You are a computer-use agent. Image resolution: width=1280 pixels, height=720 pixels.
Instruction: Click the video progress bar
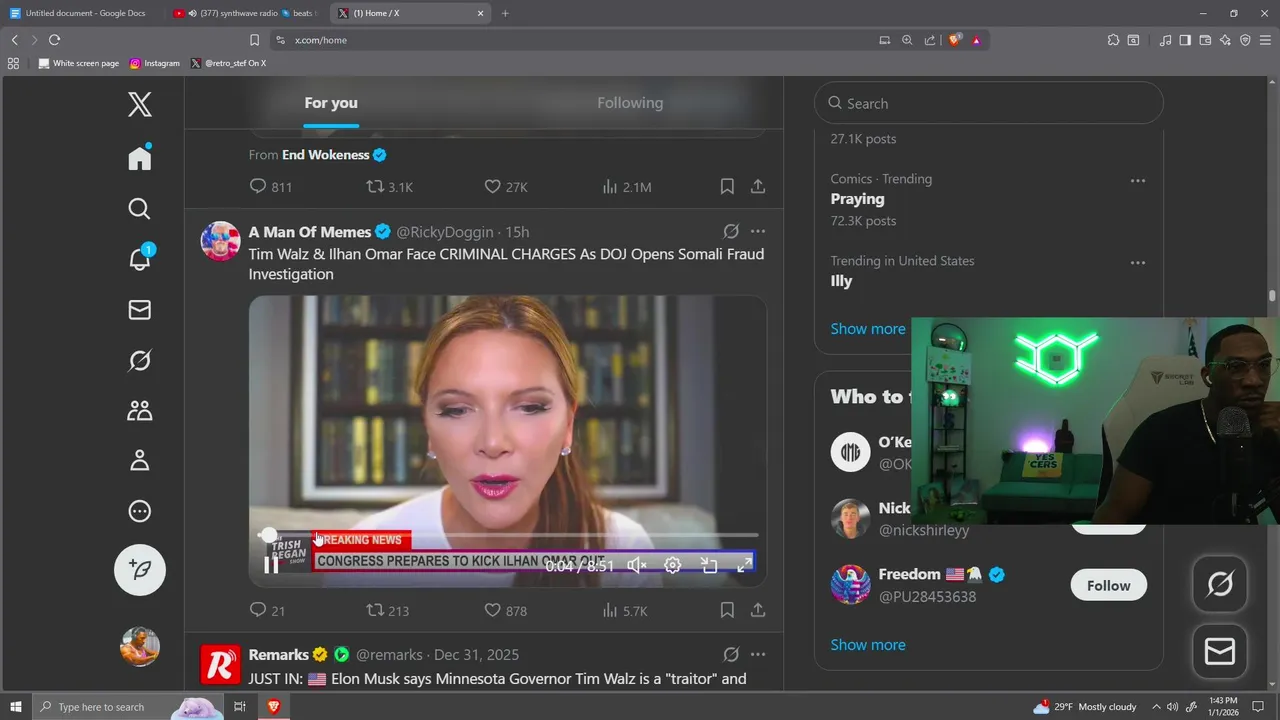(508, 536)
